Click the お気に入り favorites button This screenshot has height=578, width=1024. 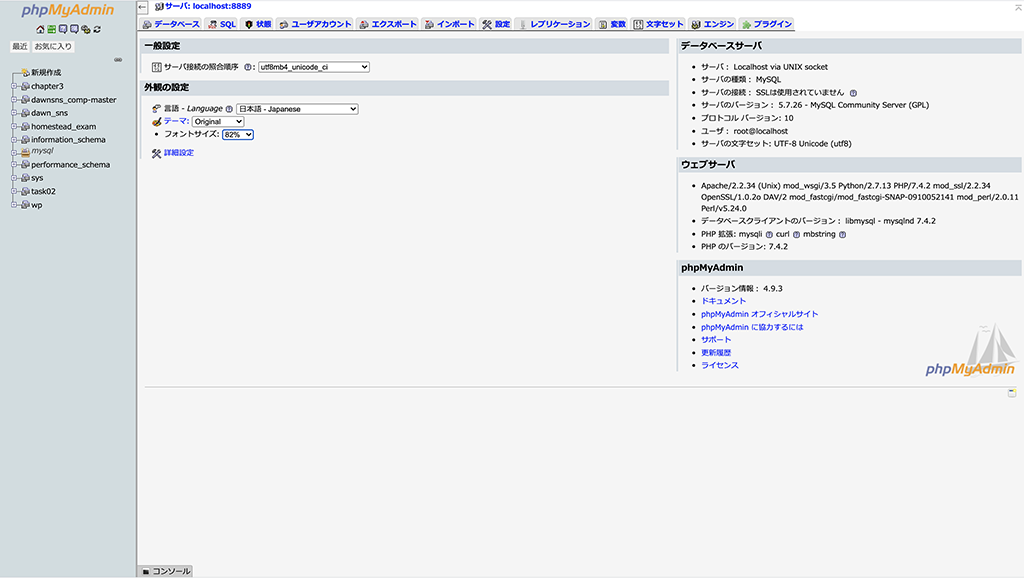[53, 46]
